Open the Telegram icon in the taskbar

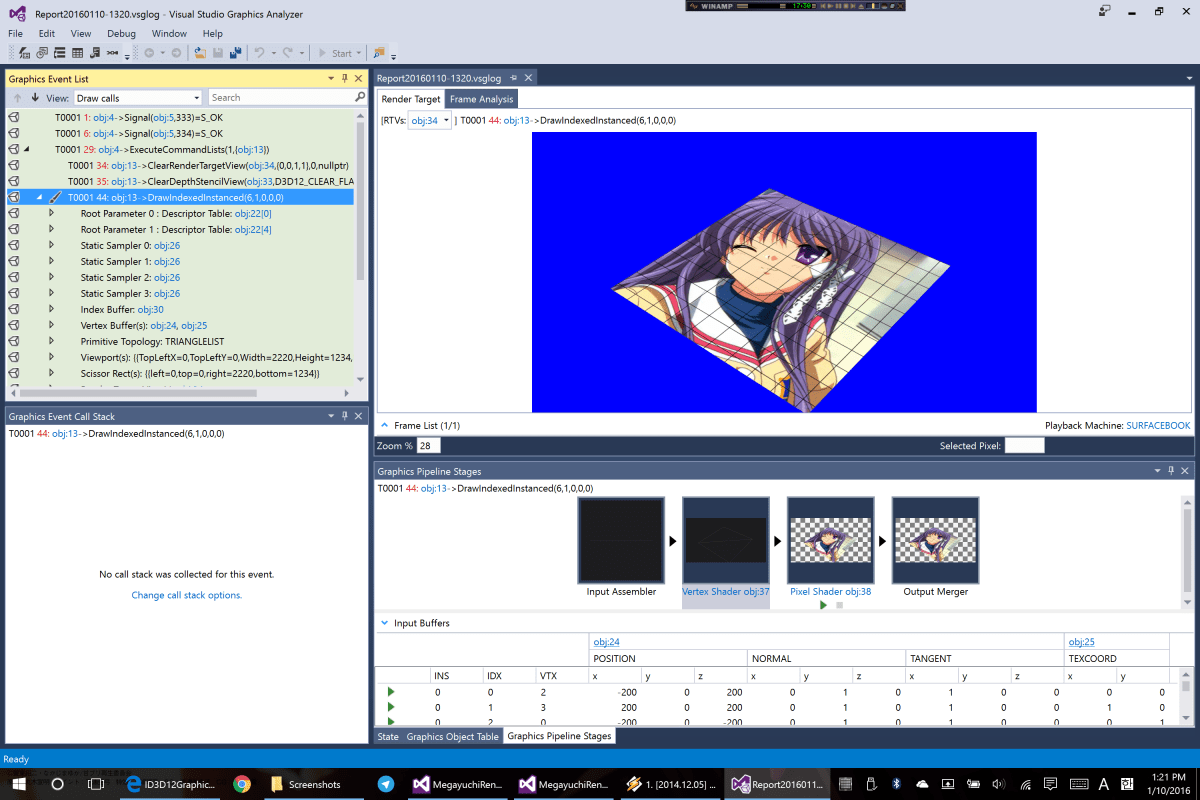(x=385, y=784)
